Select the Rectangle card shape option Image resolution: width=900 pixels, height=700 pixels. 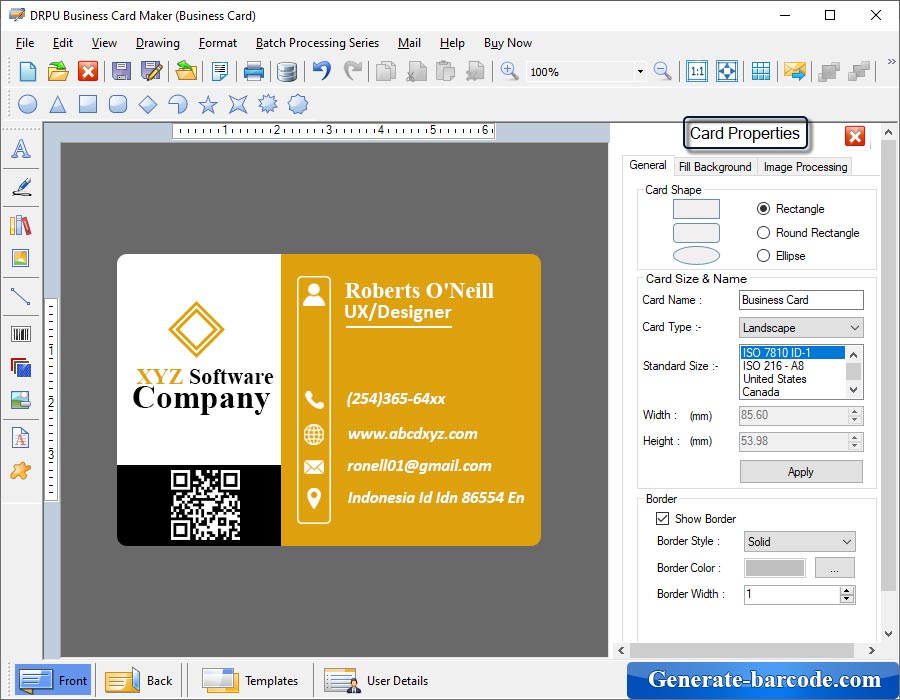(x=763, y=209)
